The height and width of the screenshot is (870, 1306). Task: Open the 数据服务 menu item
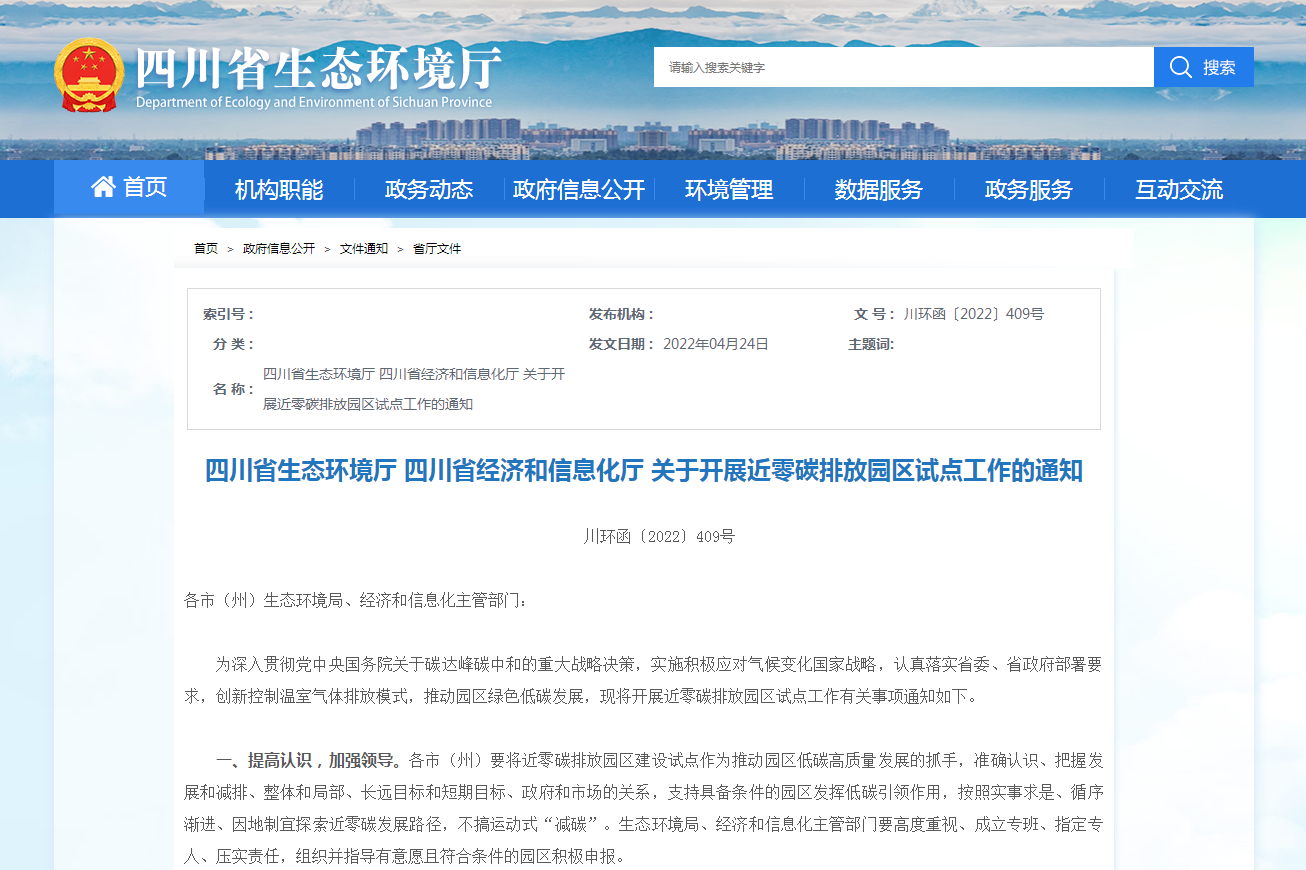click(x=879, y=190)
